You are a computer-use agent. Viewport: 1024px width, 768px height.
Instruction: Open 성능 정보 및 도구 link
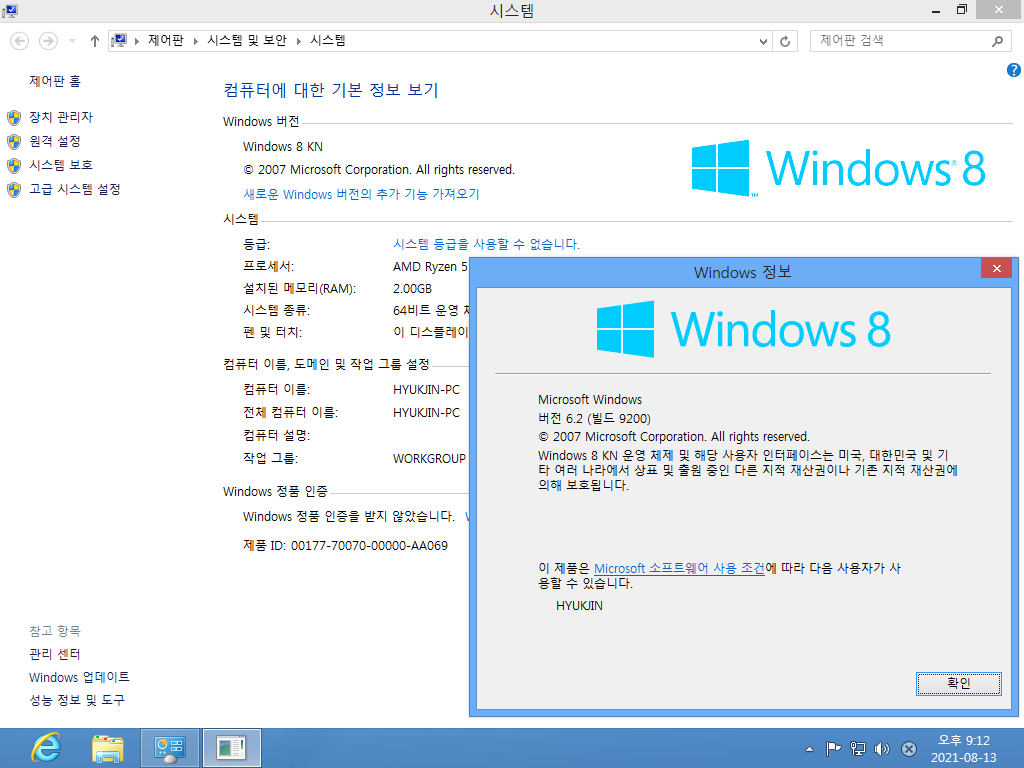click(77, 700)
